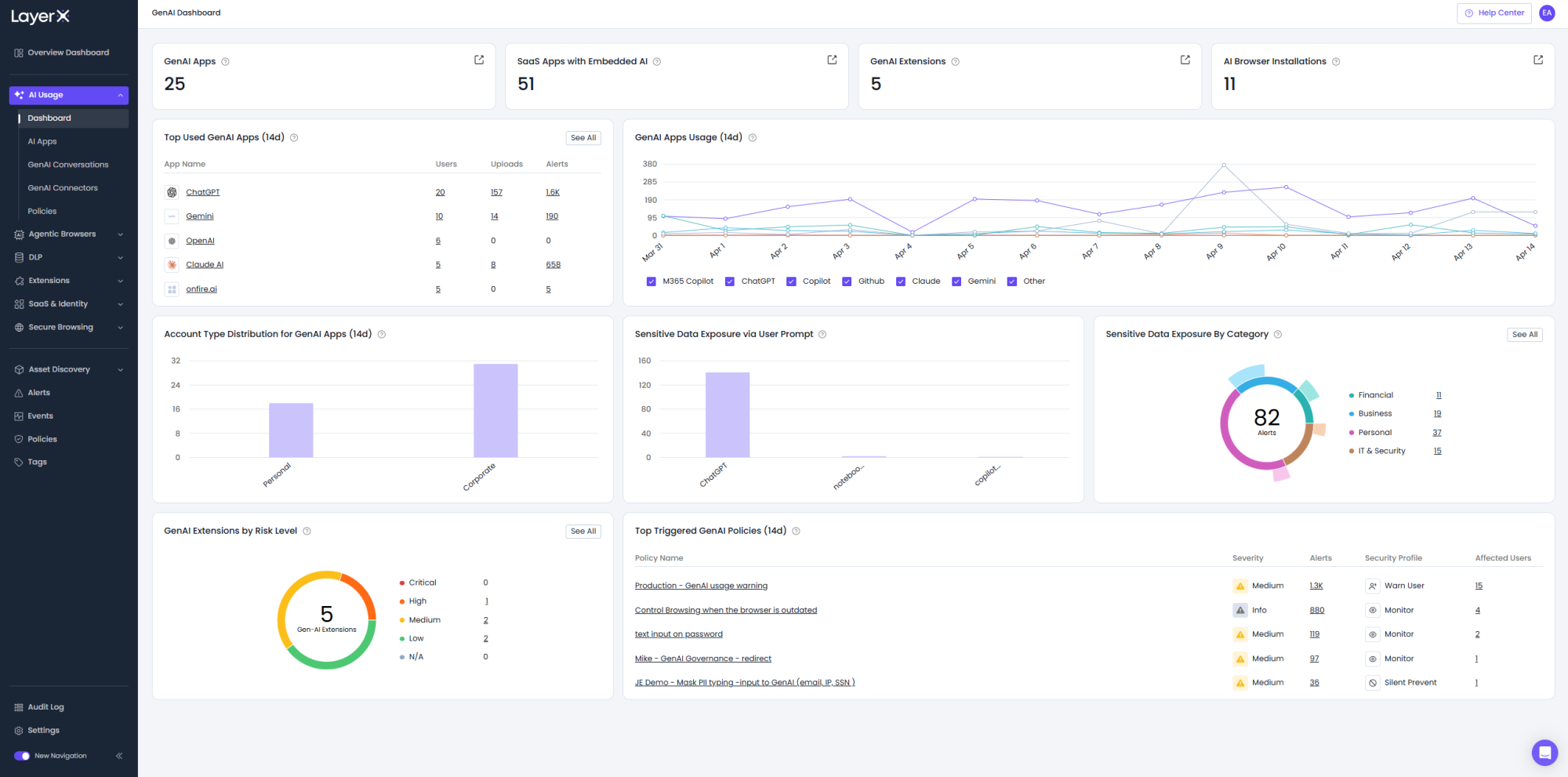1568x777 pixels.
Task: Open the AI Browser Installations external link icon
Action: 1538,60
